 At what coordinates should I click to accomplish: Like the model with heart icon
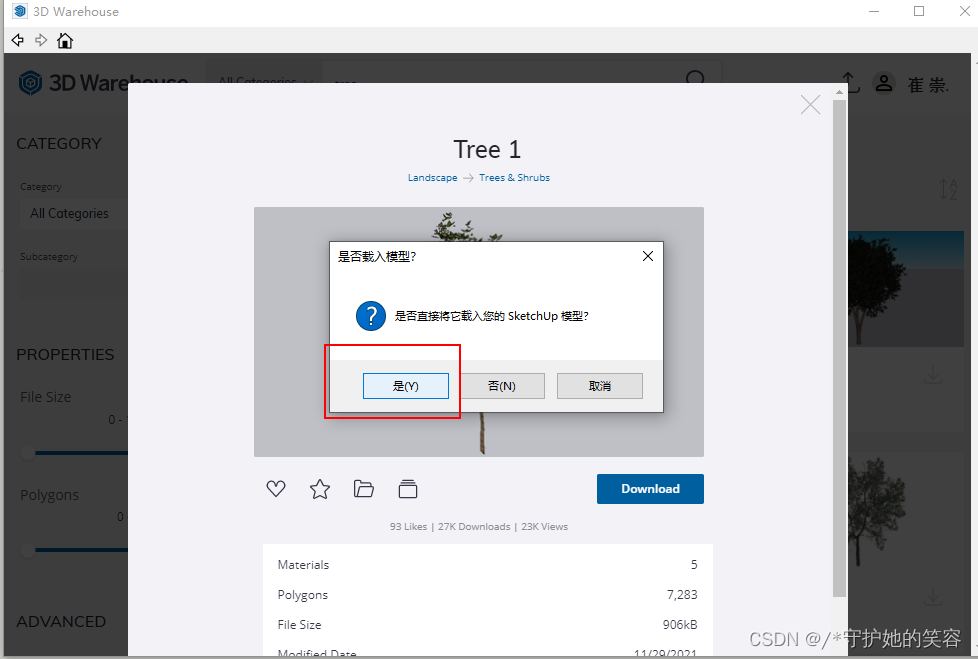click(276, 489)
